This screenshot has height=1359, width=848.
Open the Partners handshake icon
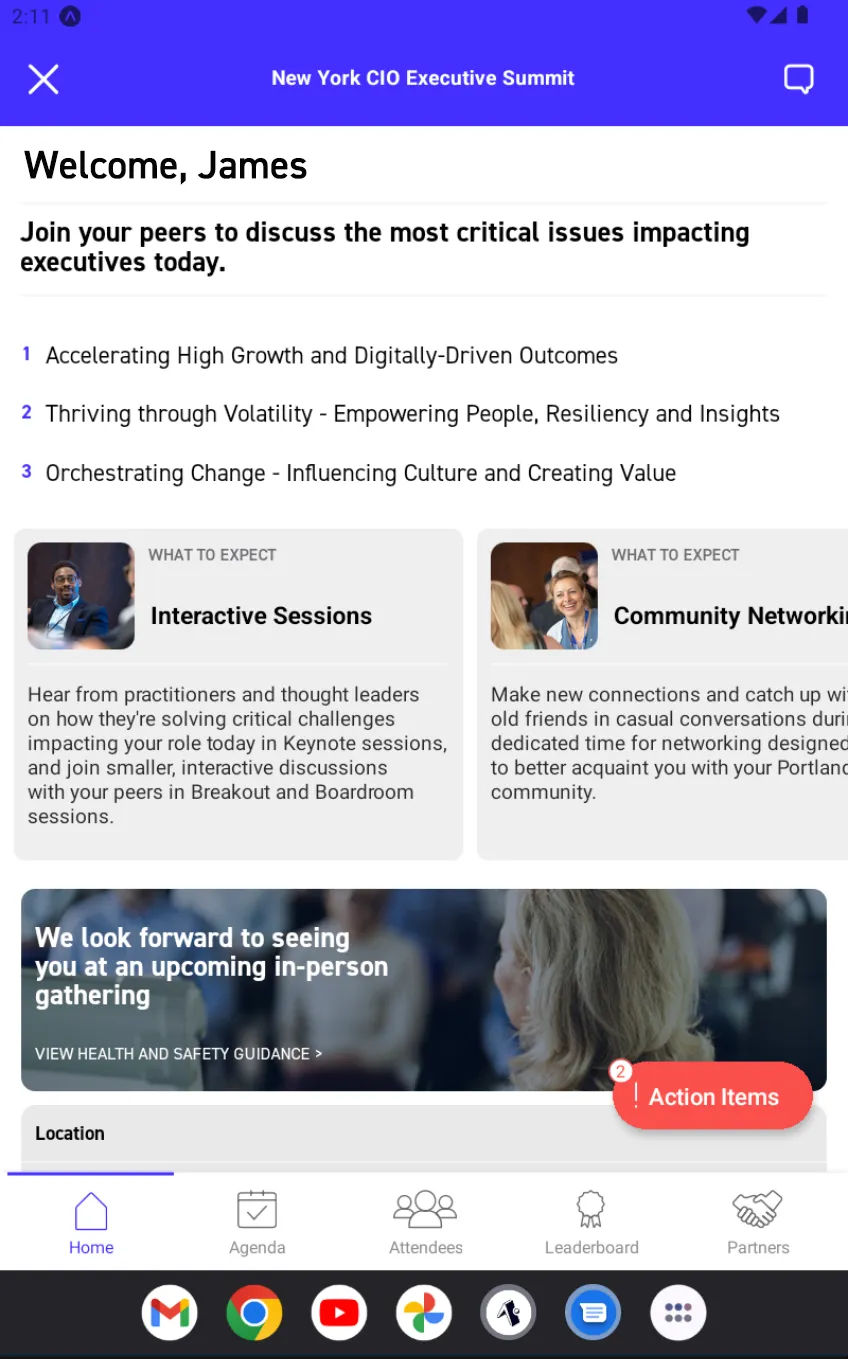(x=758, y=1209)
